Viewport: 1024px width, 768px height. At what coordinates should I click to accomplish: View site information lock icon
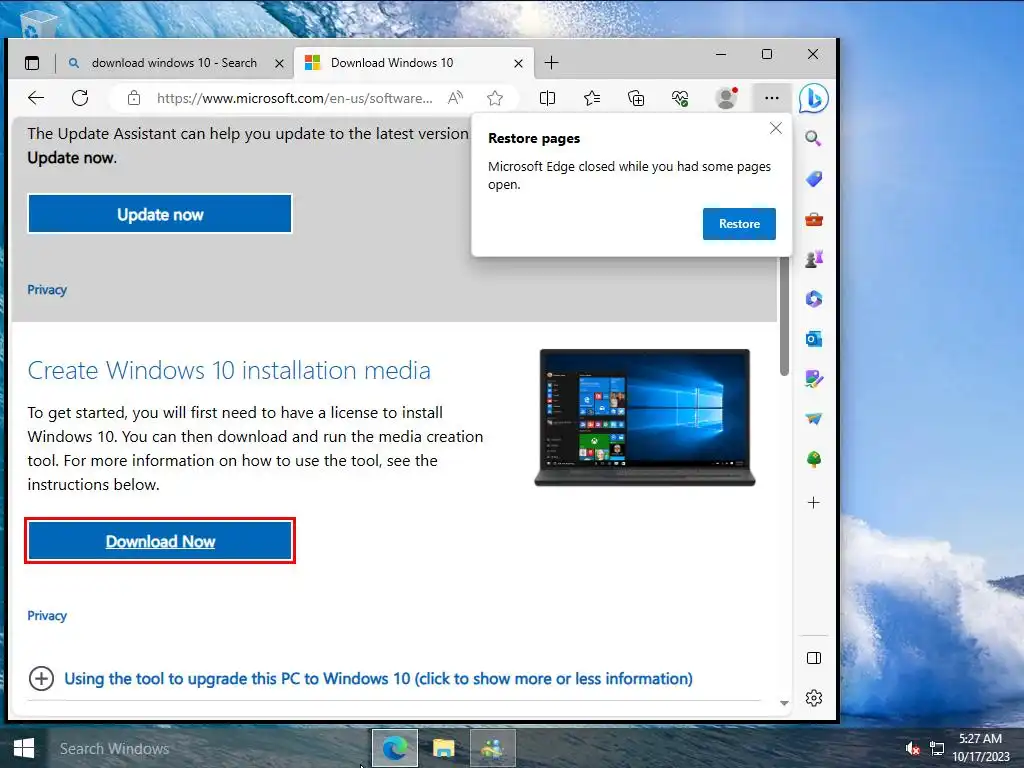[x=134, y=98]
